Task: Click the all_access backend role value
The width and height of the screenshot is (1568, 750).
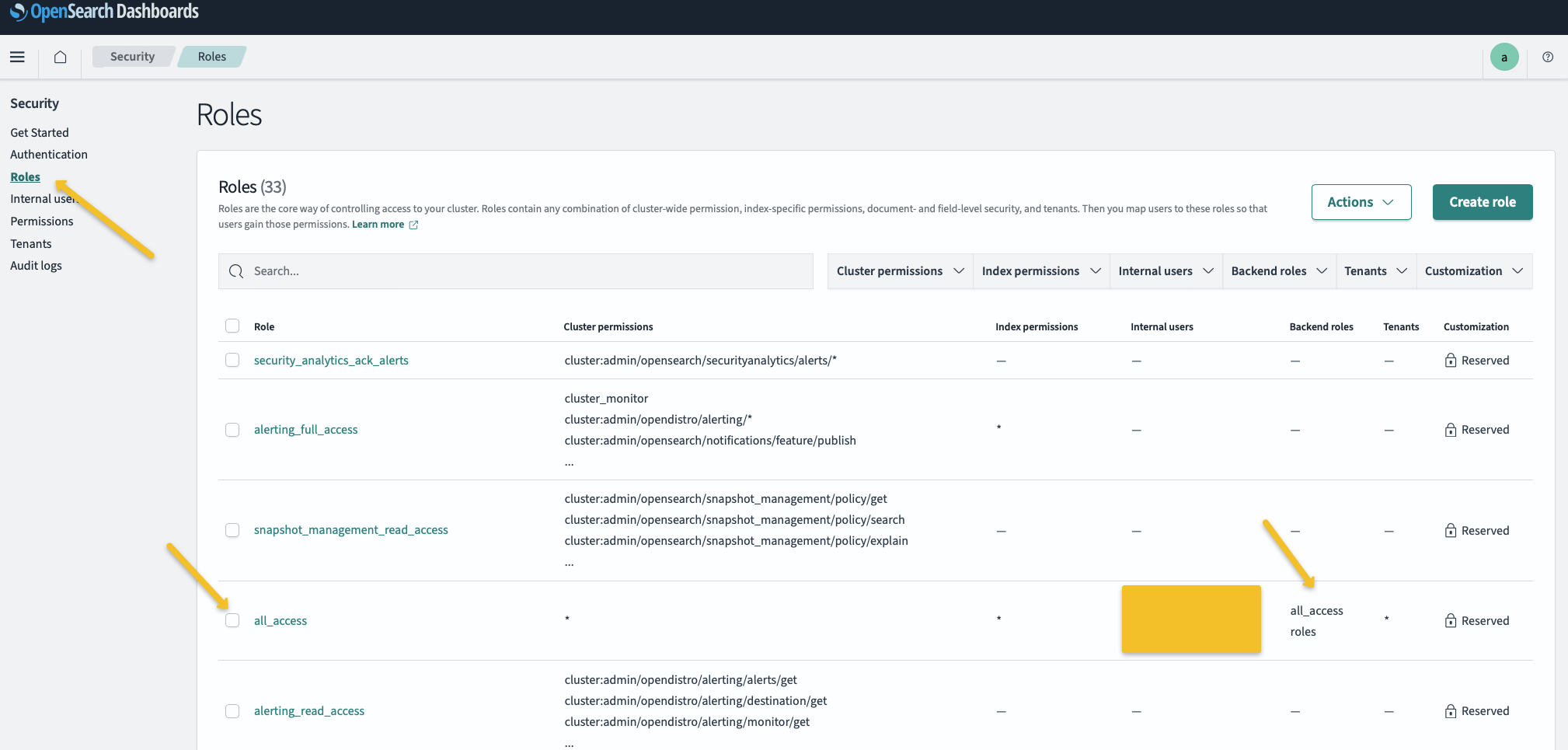Action: (1317, 611)
